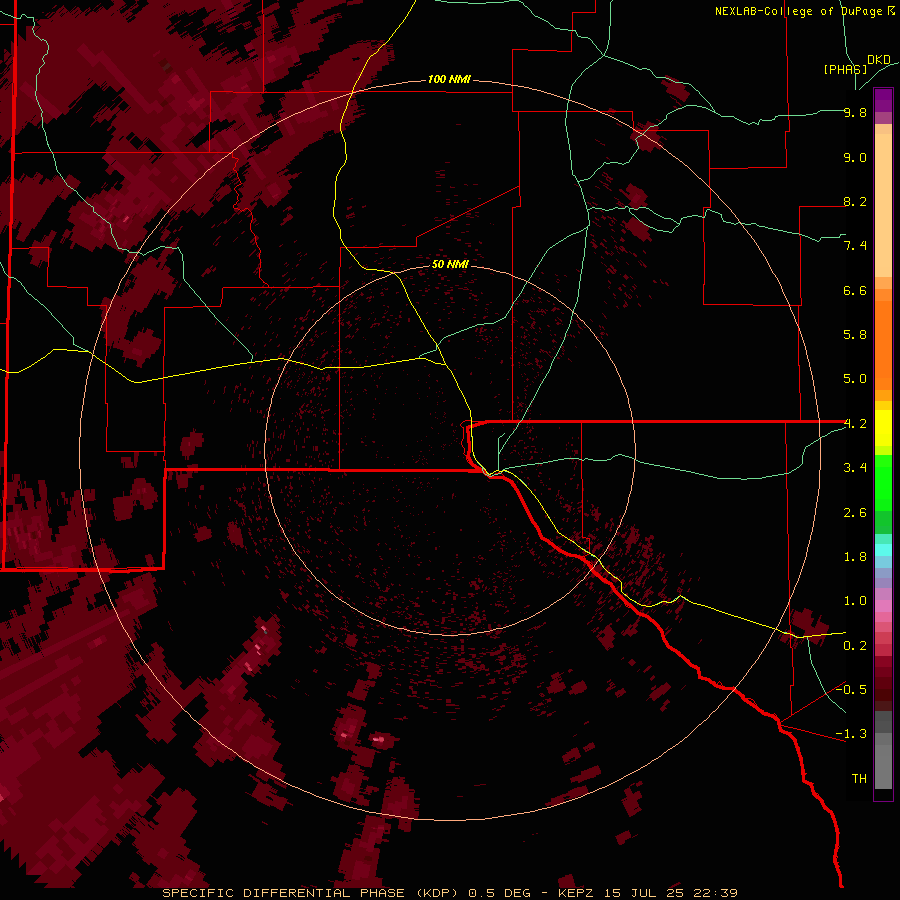Pick the orange segment of the color bar
This screenshot has width=900, height=900.
tap(883, 344)
